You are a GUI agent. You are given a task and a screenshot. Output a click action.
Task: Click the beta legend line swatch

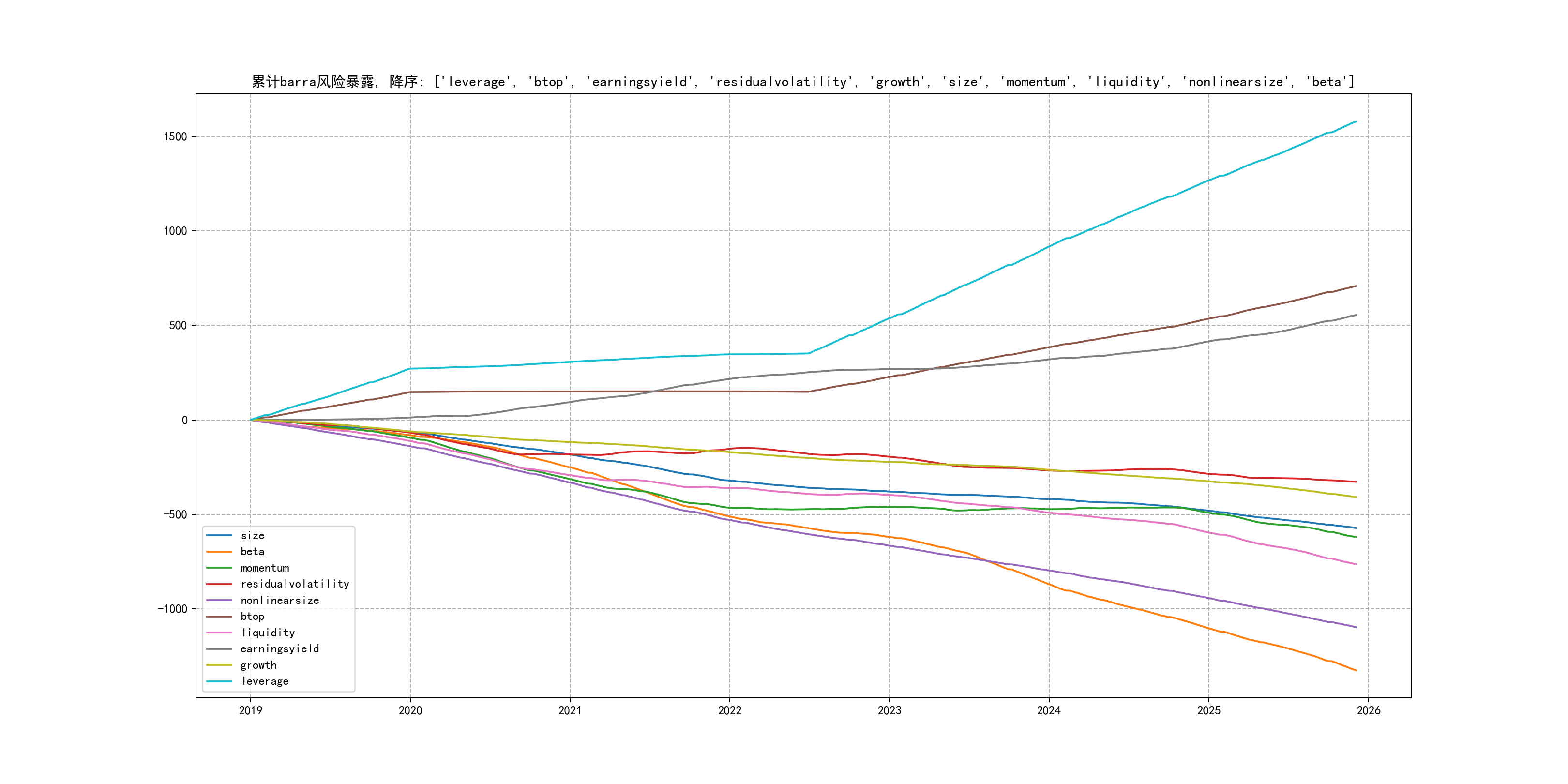pyautogui.click(x=219, y=552)
